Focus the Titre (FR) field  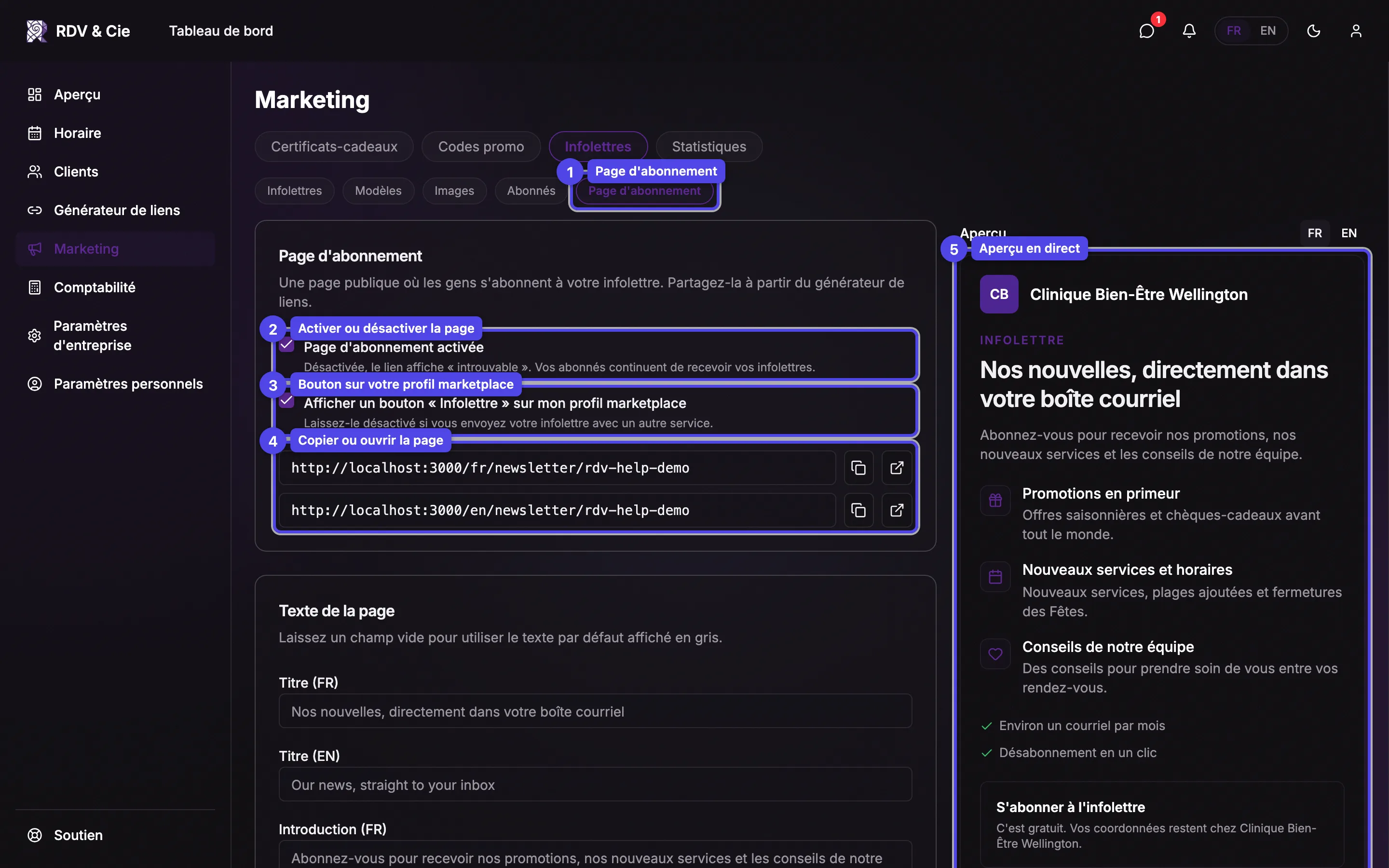[x=595, y=711]
